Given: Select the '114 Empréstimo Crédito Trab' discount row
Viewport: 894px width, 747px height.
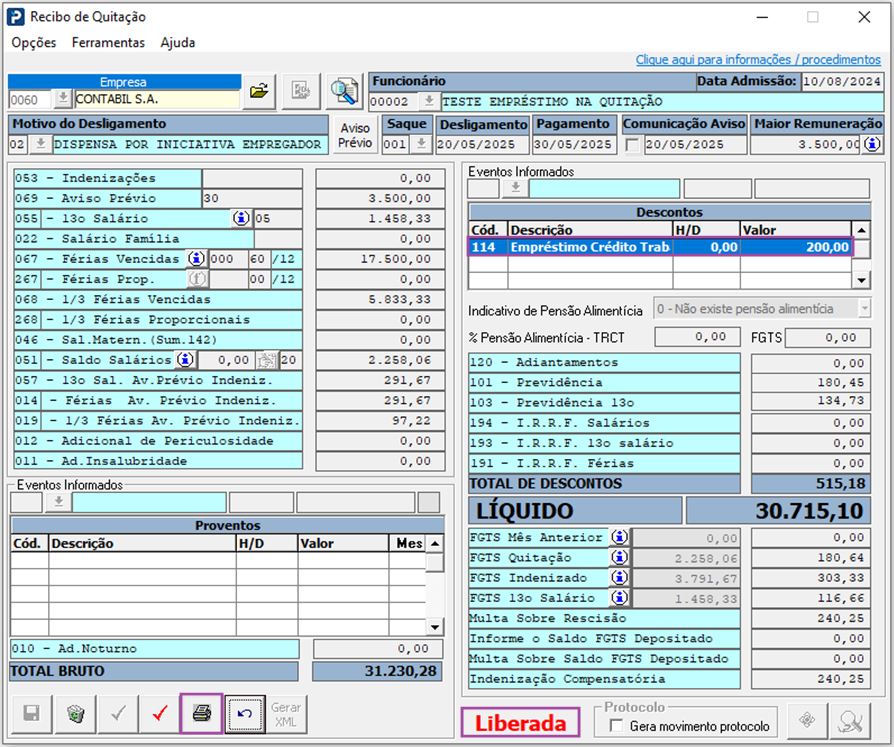Looking at the screenshot, I should tap(660, 247).
